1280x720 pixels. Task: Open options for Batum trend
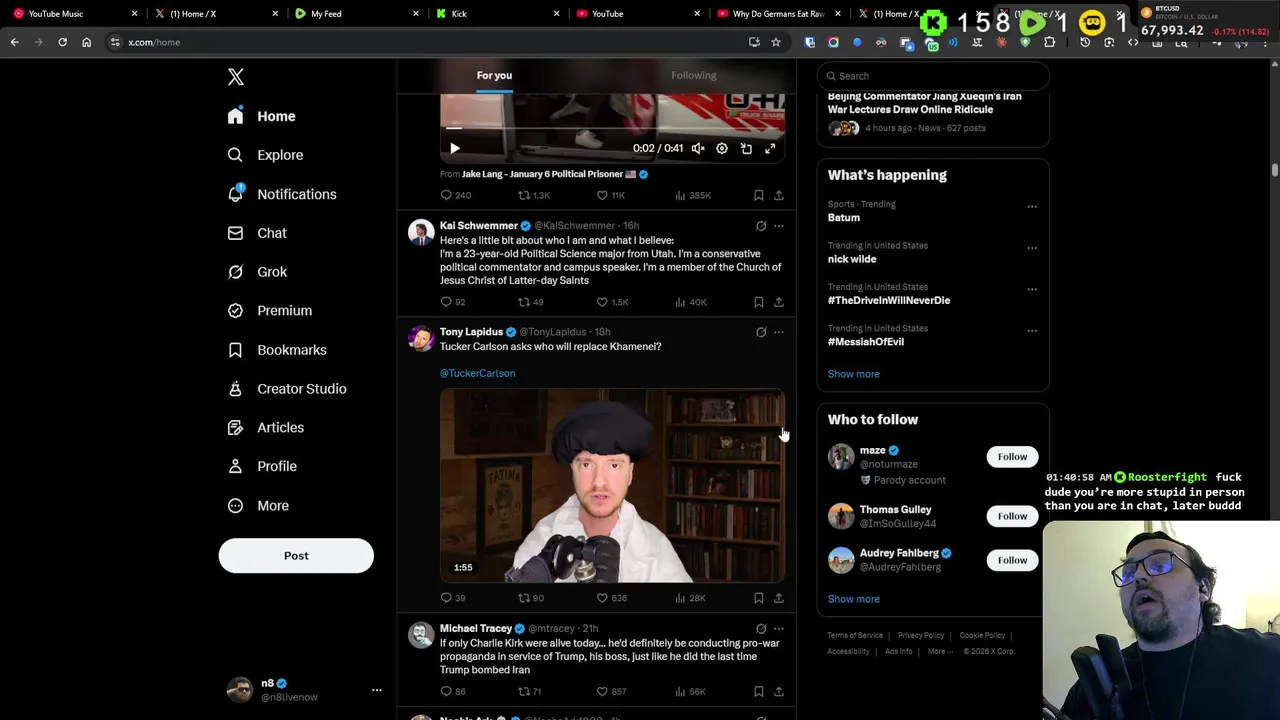(1032, 207)
